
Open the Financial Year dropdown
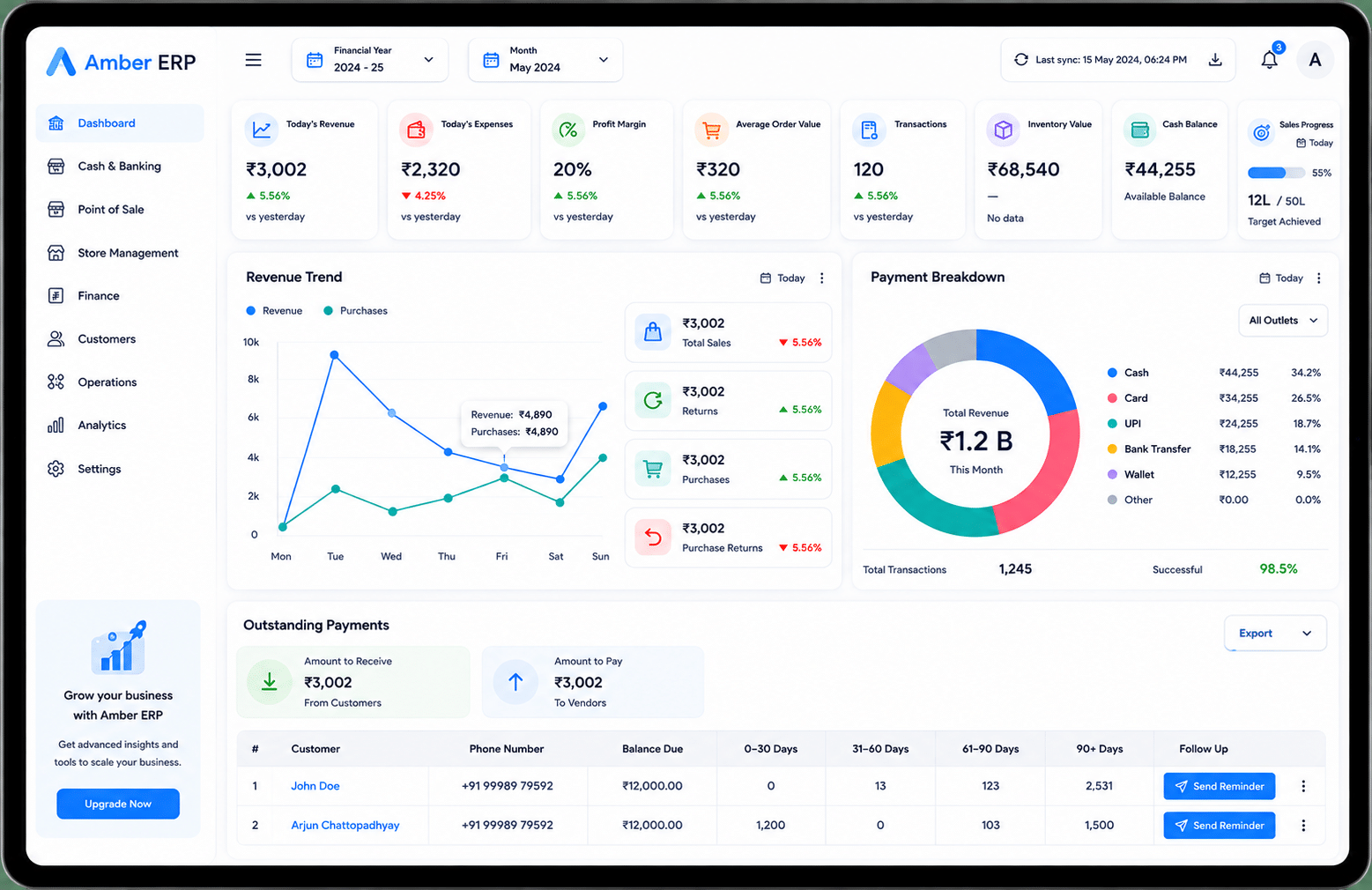370,60
